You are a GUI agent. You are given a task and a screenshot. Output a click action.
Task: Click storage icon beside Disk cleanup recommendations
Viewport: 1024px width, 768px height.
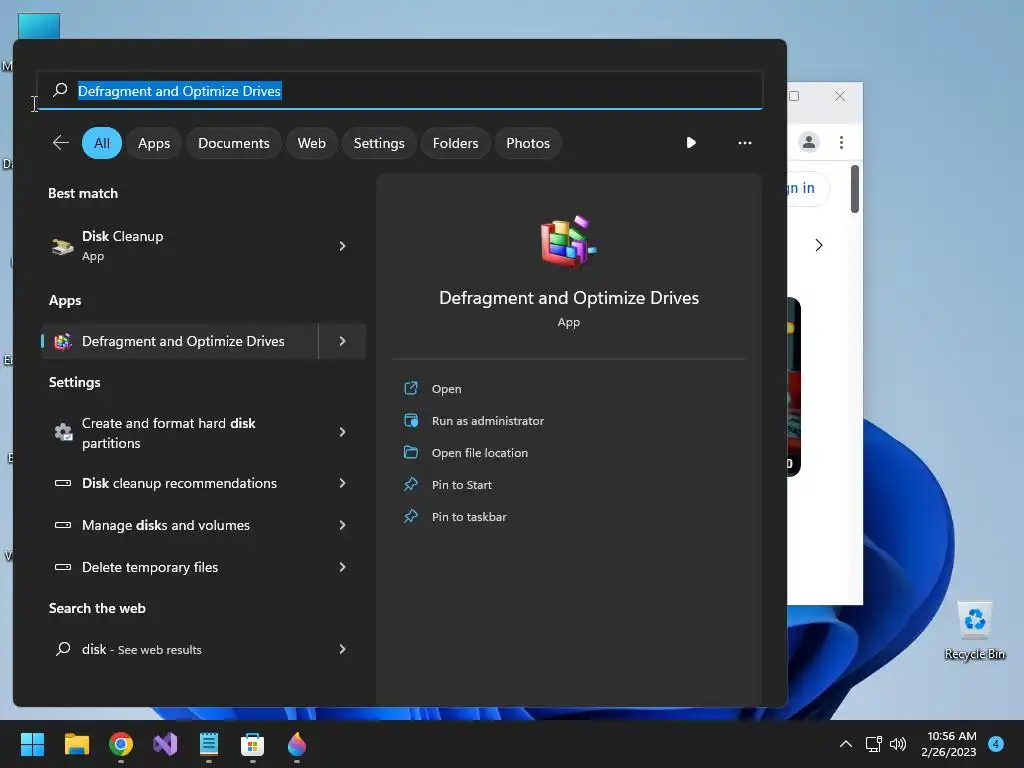click(63, 483)
